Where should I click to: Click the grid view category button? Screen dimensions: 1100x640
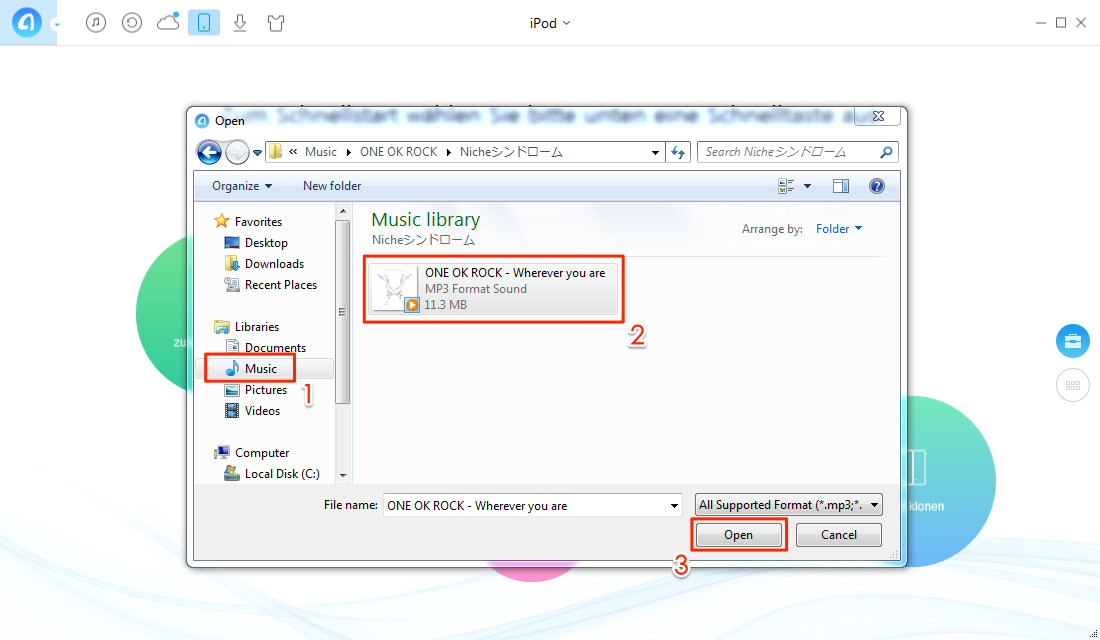click(1073, 385)
